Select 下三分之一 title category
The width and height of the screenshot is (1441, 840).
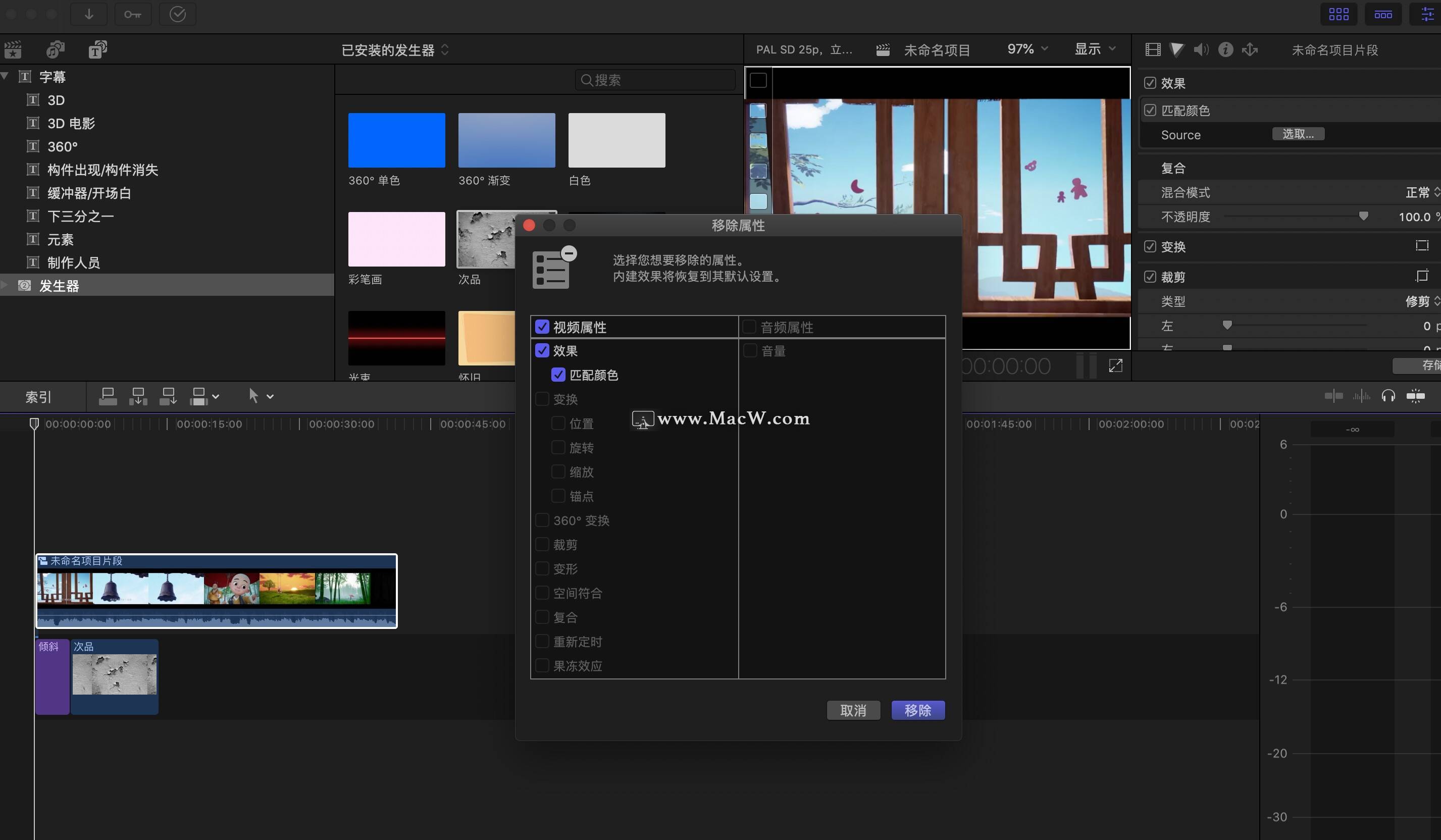[80, 216]
